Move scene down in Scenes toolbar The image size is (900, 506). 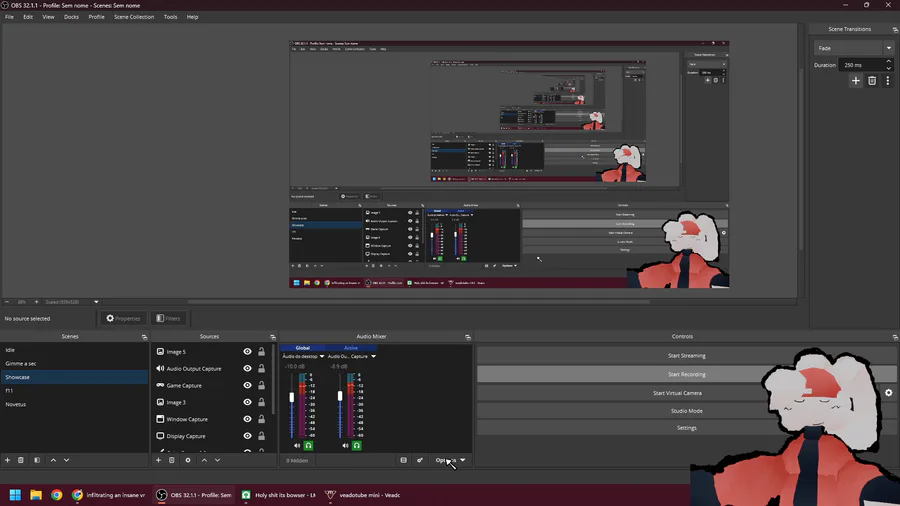pos(67,460)
